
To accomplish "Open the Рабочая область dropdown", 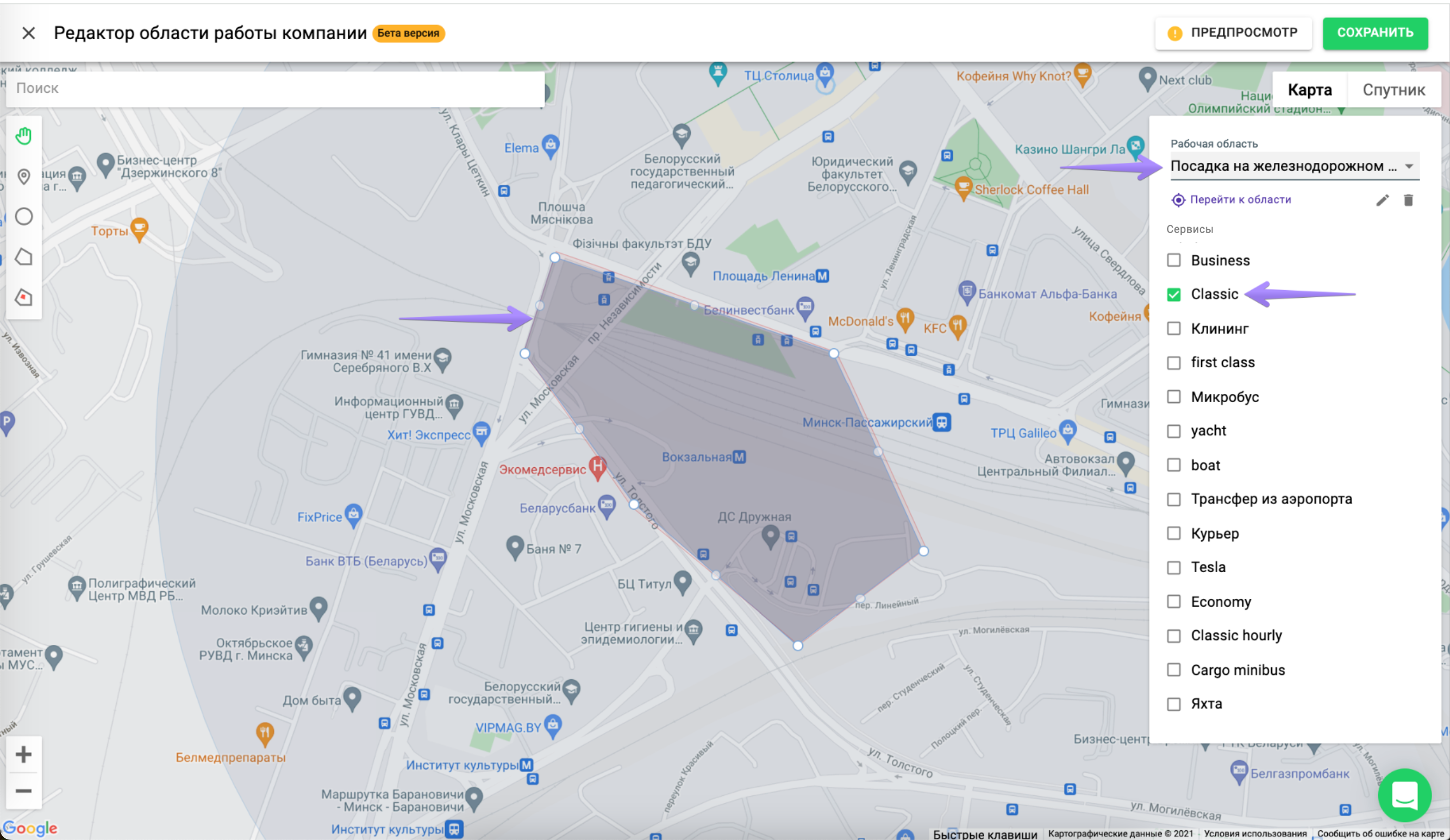I will tap(1293, 167).
